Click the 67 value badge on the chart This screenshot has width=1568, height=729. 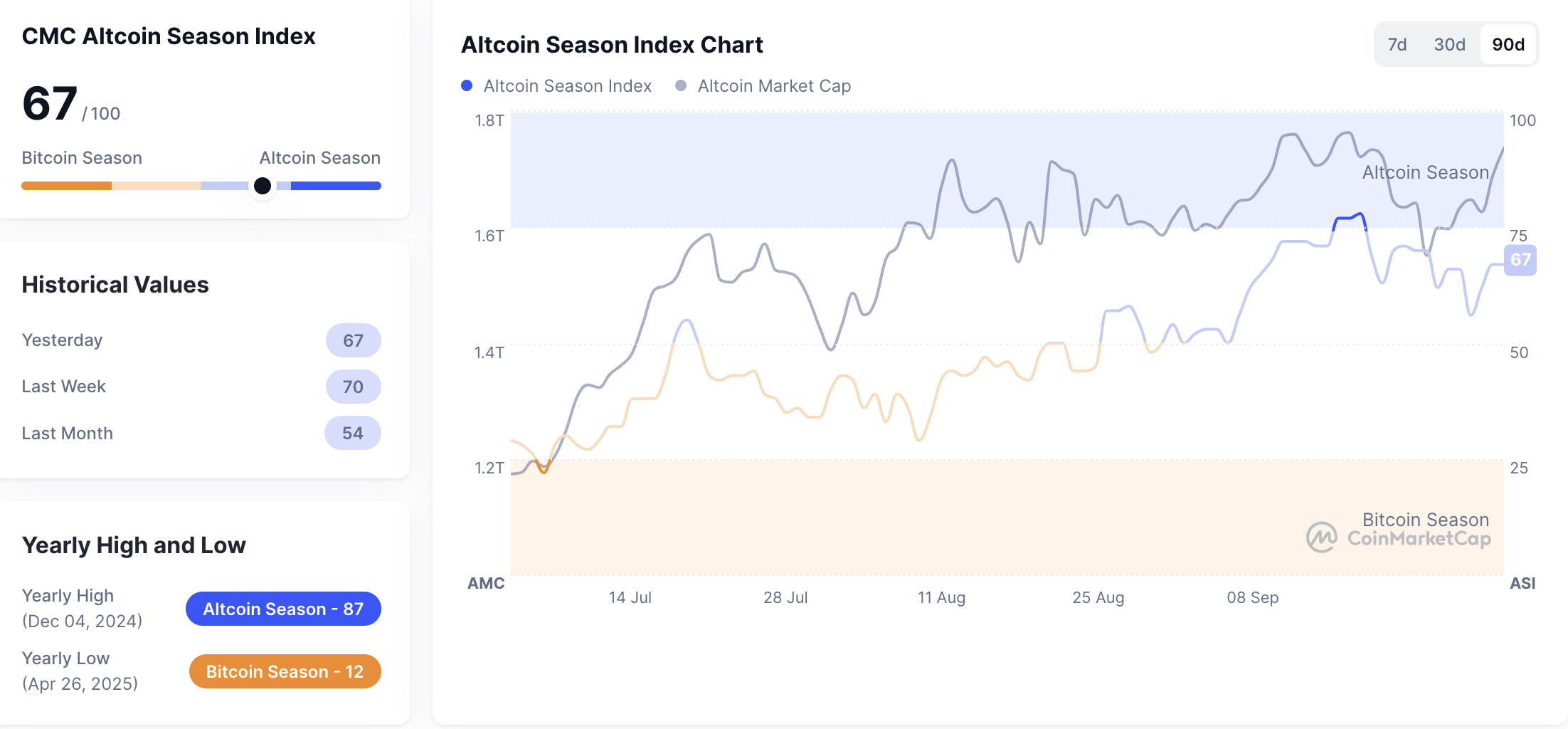[1521, 260]
